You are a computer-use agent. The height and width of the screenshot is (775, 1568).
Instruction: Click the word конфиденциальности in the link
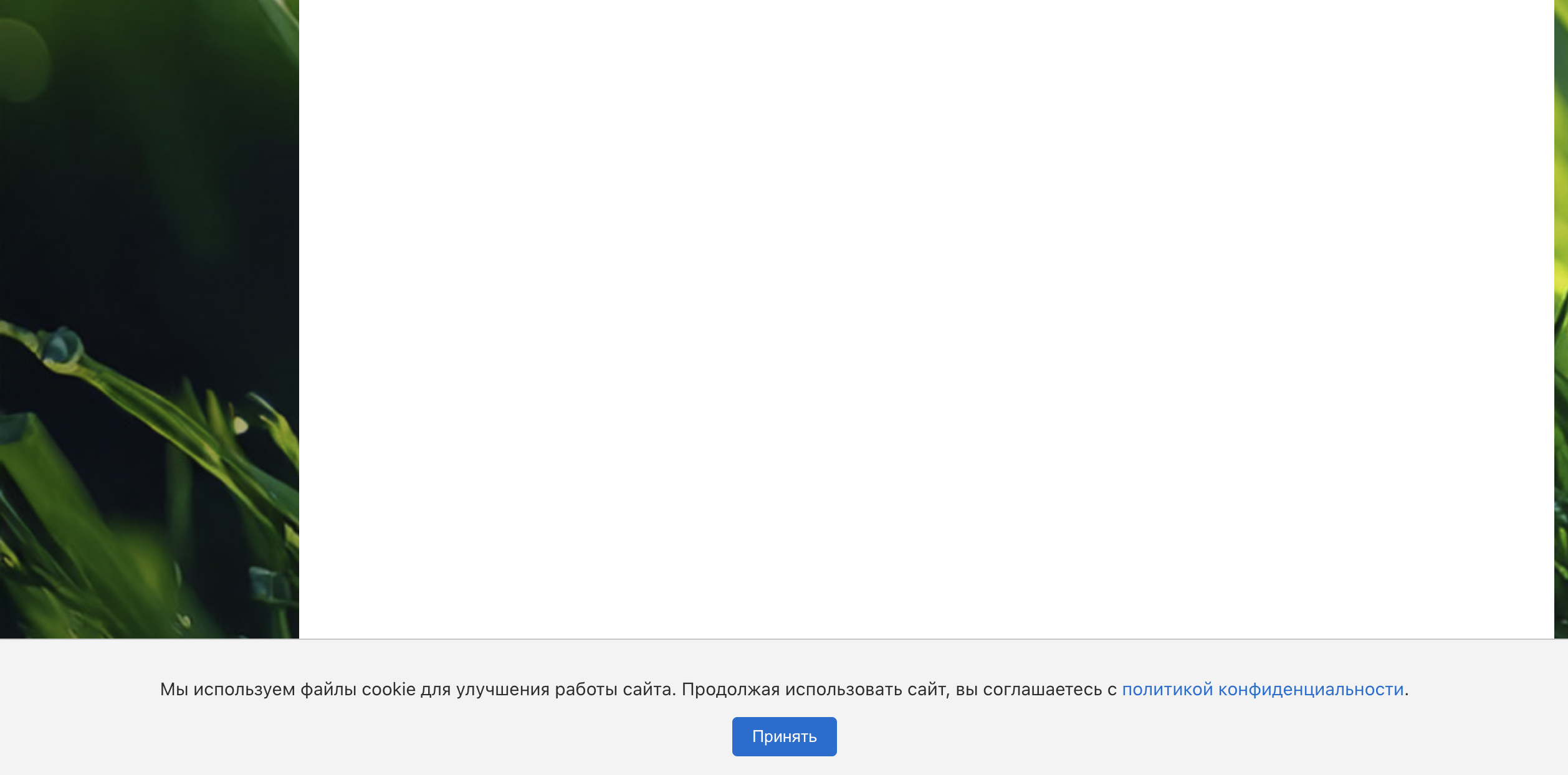click(1311, 690)
